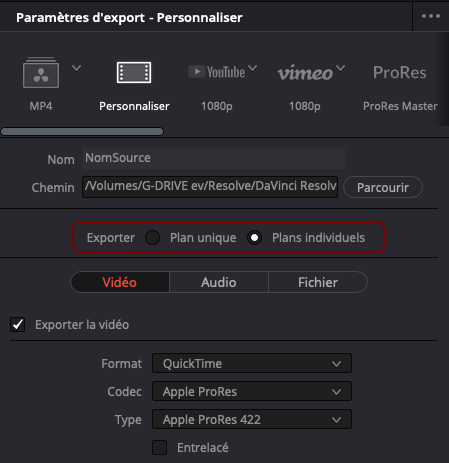Open the Format QuickTime dropdown

(252, 363)
